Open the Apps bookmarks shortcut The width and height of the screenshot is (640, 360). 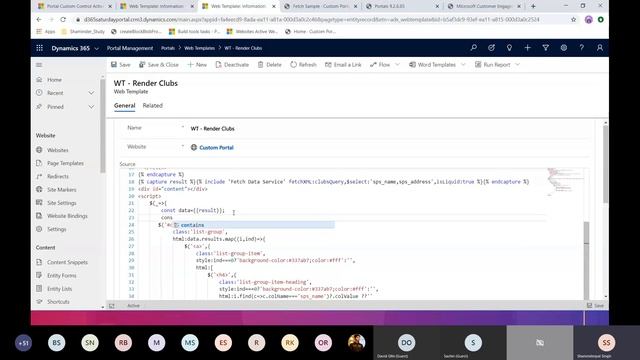pyautogui.click(x=46, y=31)
